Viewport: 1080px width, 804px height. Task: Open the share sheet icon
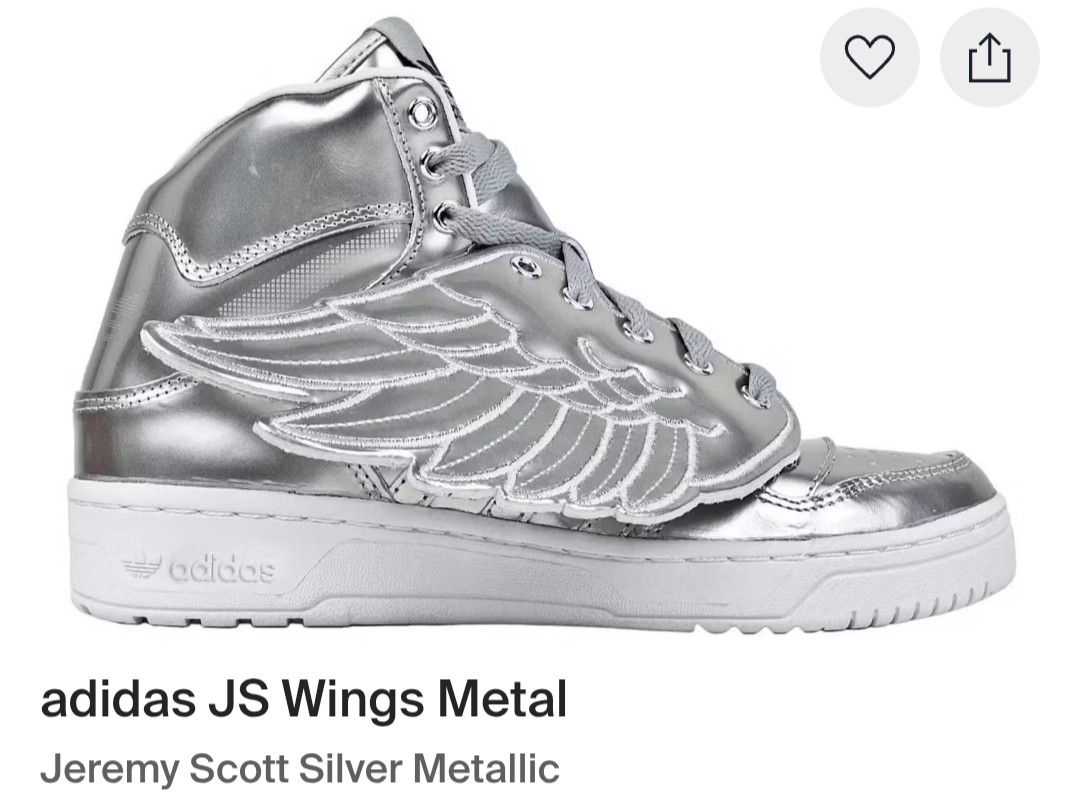990,57
